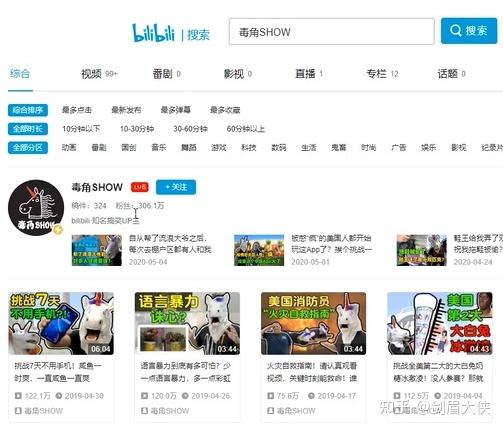Open title 语言暴力到底有多可怕
The image size is (503, 430).
click(186, 372)
